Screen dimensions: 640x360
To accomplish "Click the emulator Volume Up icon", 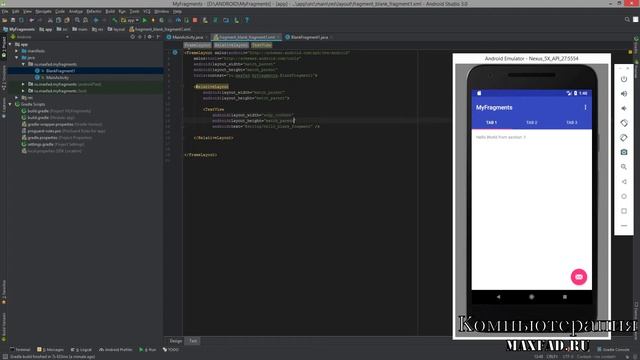I will 624,94.
